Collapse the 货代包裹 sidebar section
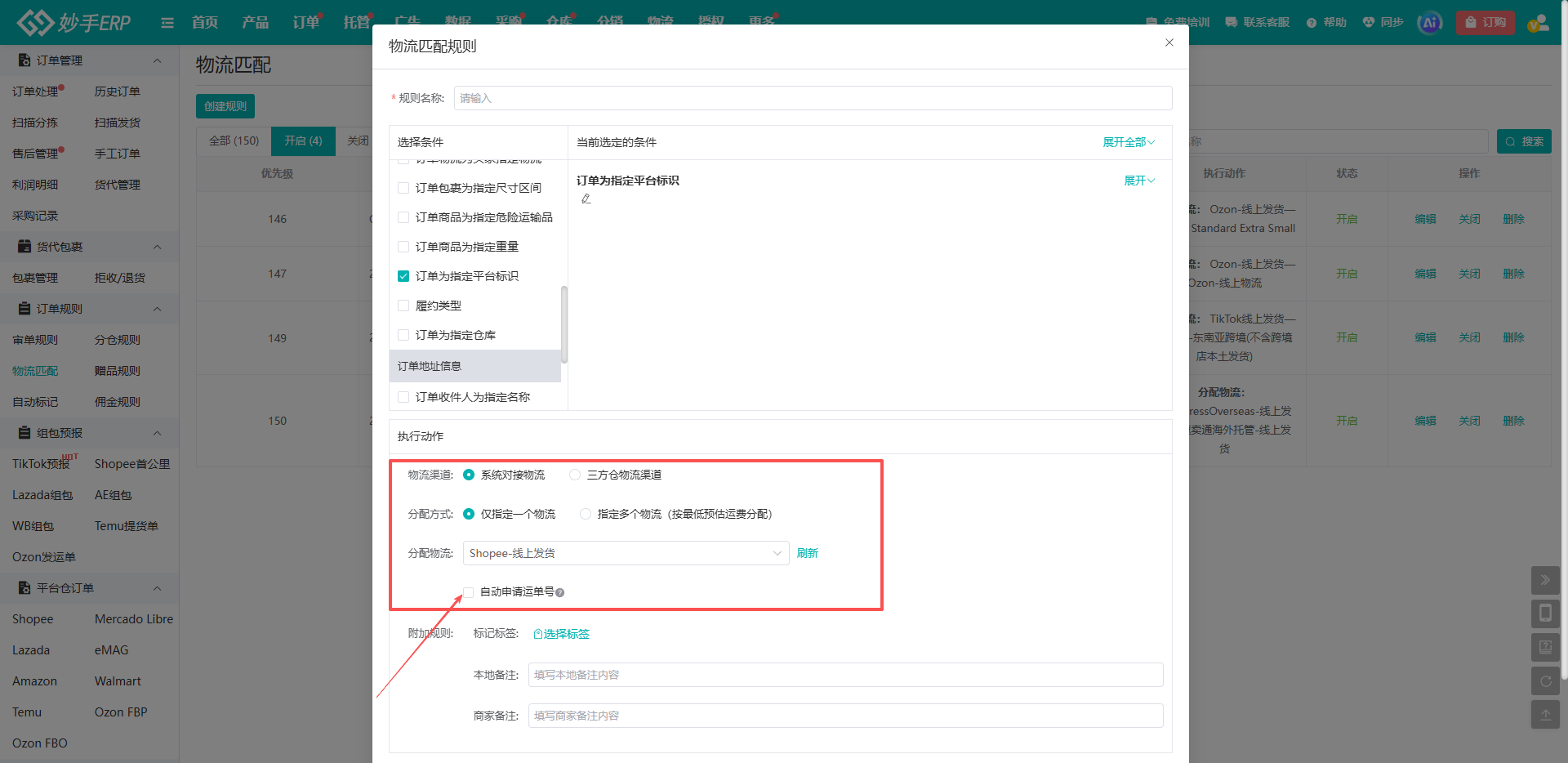Image resolution: width=1568 pixels, height=763 pixels. [x=157, y=247]
